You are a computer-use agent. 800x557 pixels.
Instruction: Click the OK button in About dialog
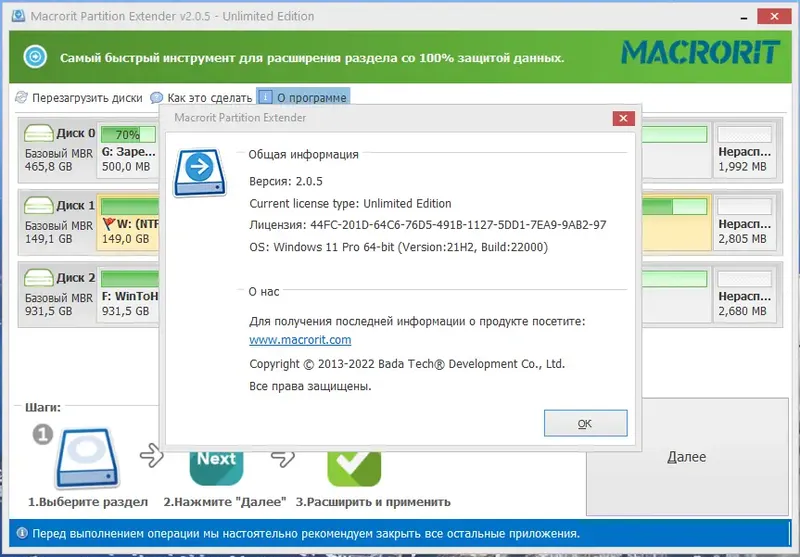585,423
